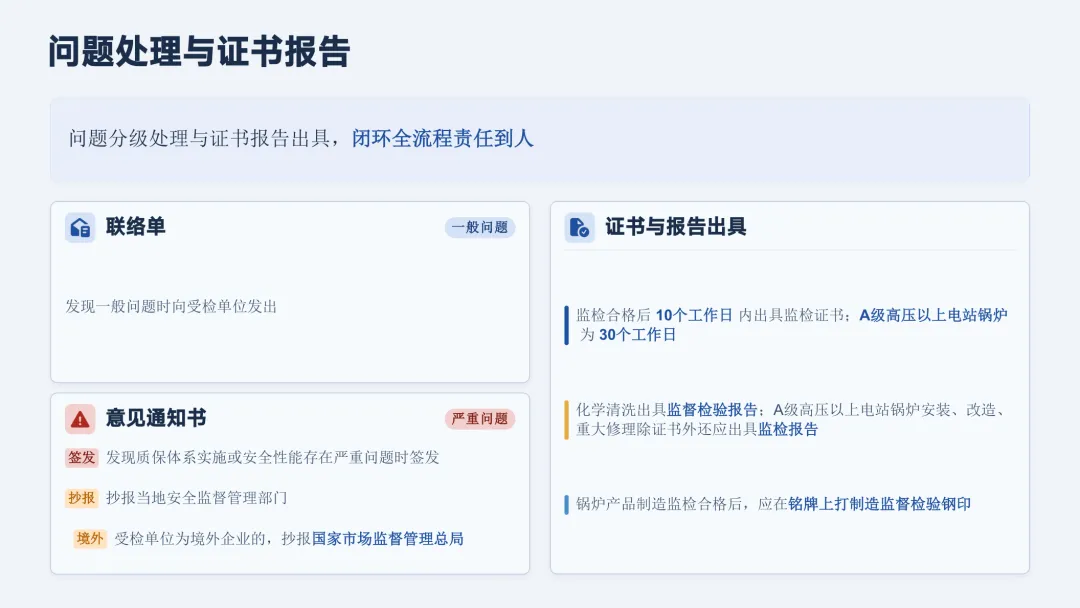Click the 问题处理与证书报告 slide title
Image resolution: width=1080 pixels, height=608 pixels.
199,52
